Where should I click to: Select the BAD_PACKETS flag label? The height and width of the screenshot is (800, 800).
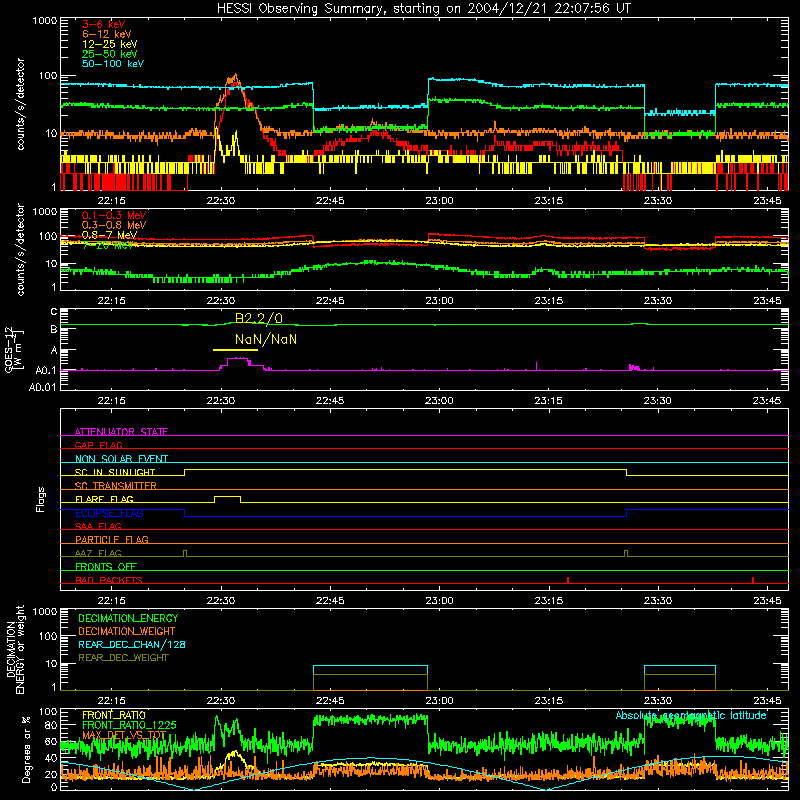tap(109, 580)
